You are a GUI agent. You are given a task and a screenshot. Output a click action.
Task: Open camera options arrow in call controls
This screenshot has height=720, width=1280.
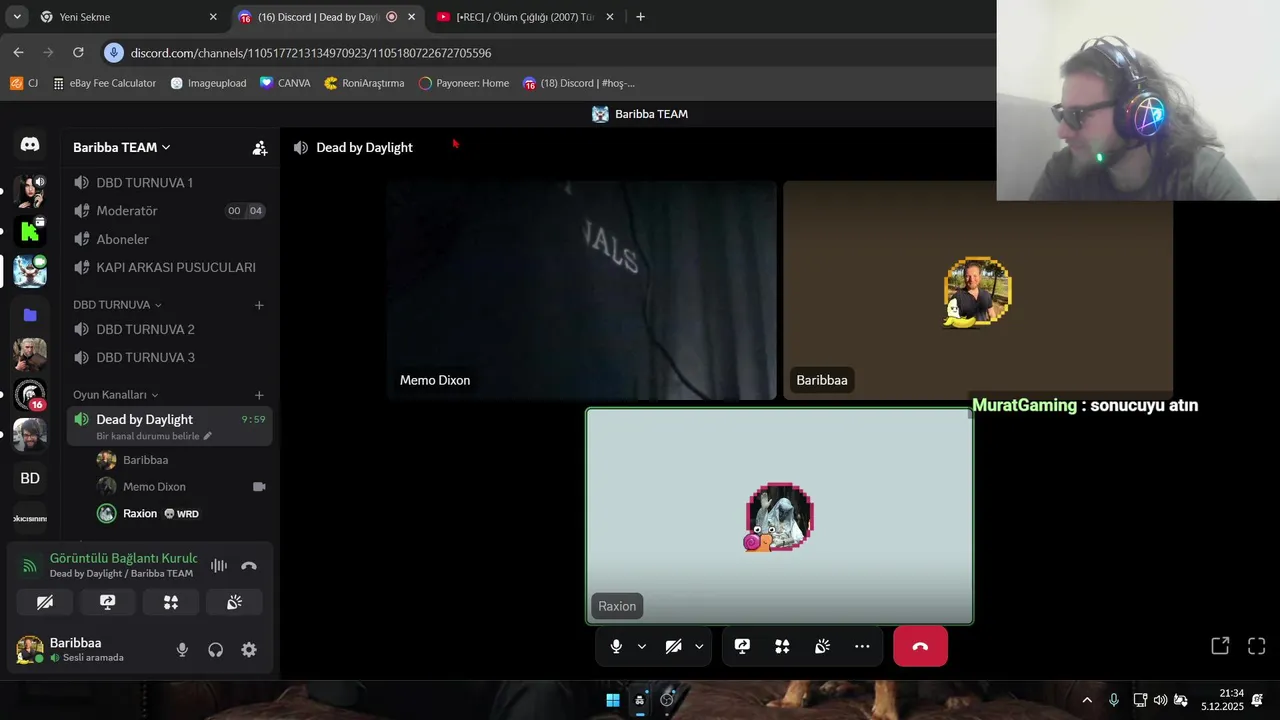[x=699, y=646]
